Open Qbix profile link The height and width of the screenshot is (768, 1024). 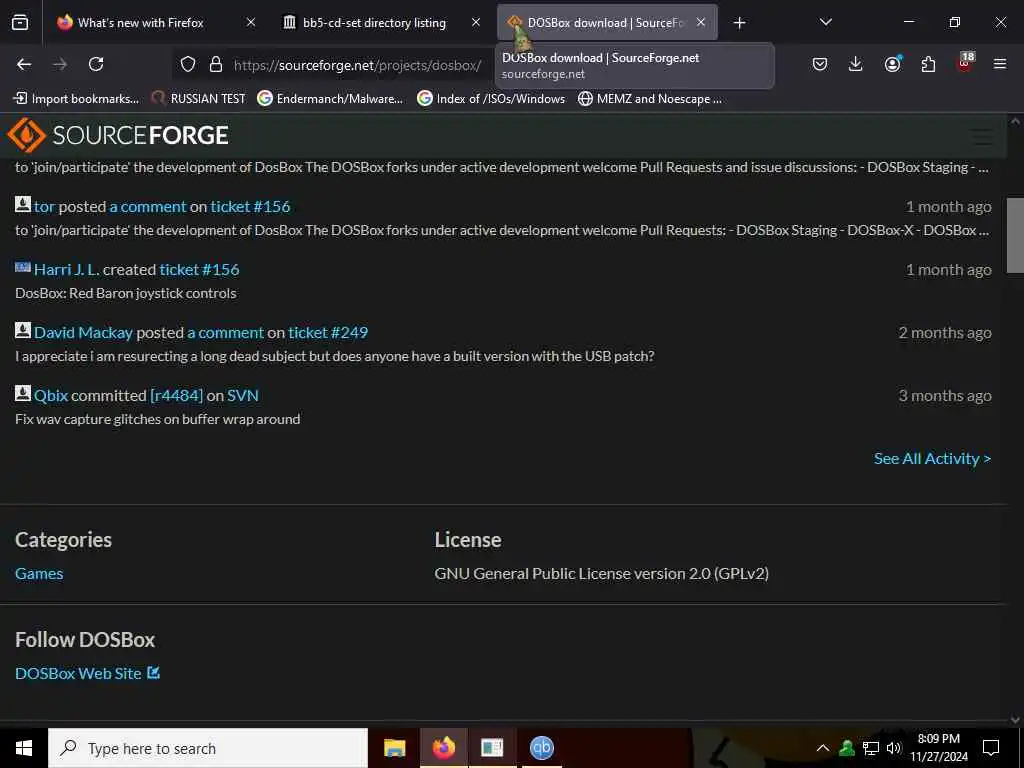coord(51,395)
